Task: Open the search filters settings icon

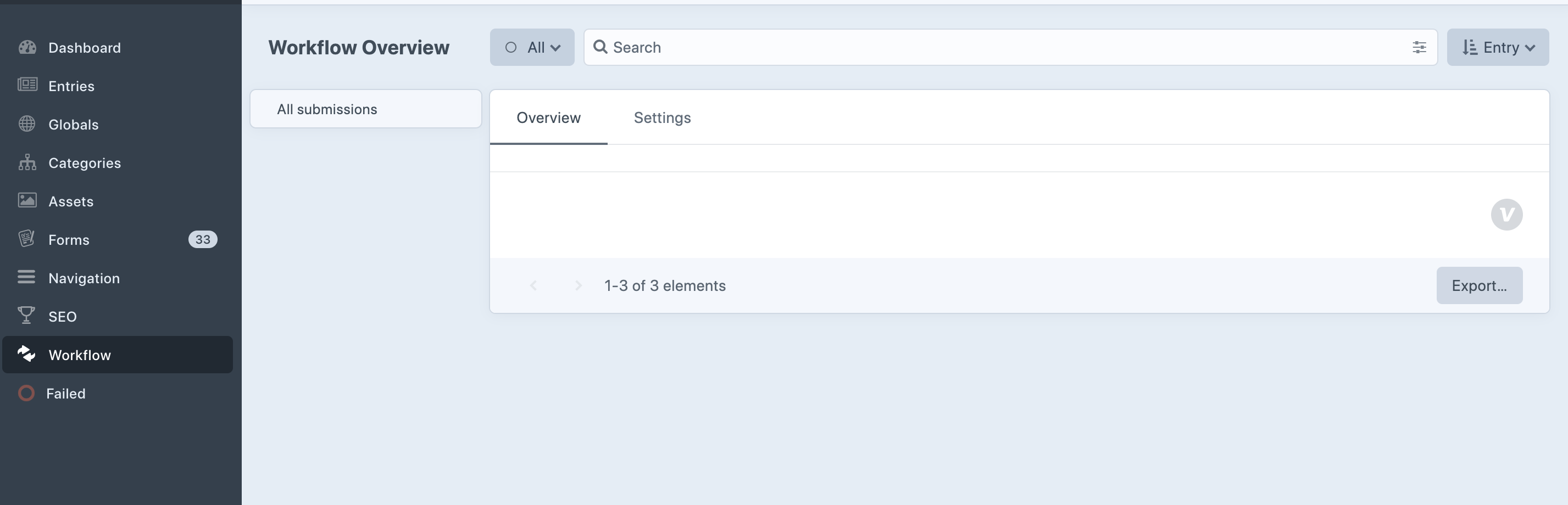Action: click(1420, 47)
